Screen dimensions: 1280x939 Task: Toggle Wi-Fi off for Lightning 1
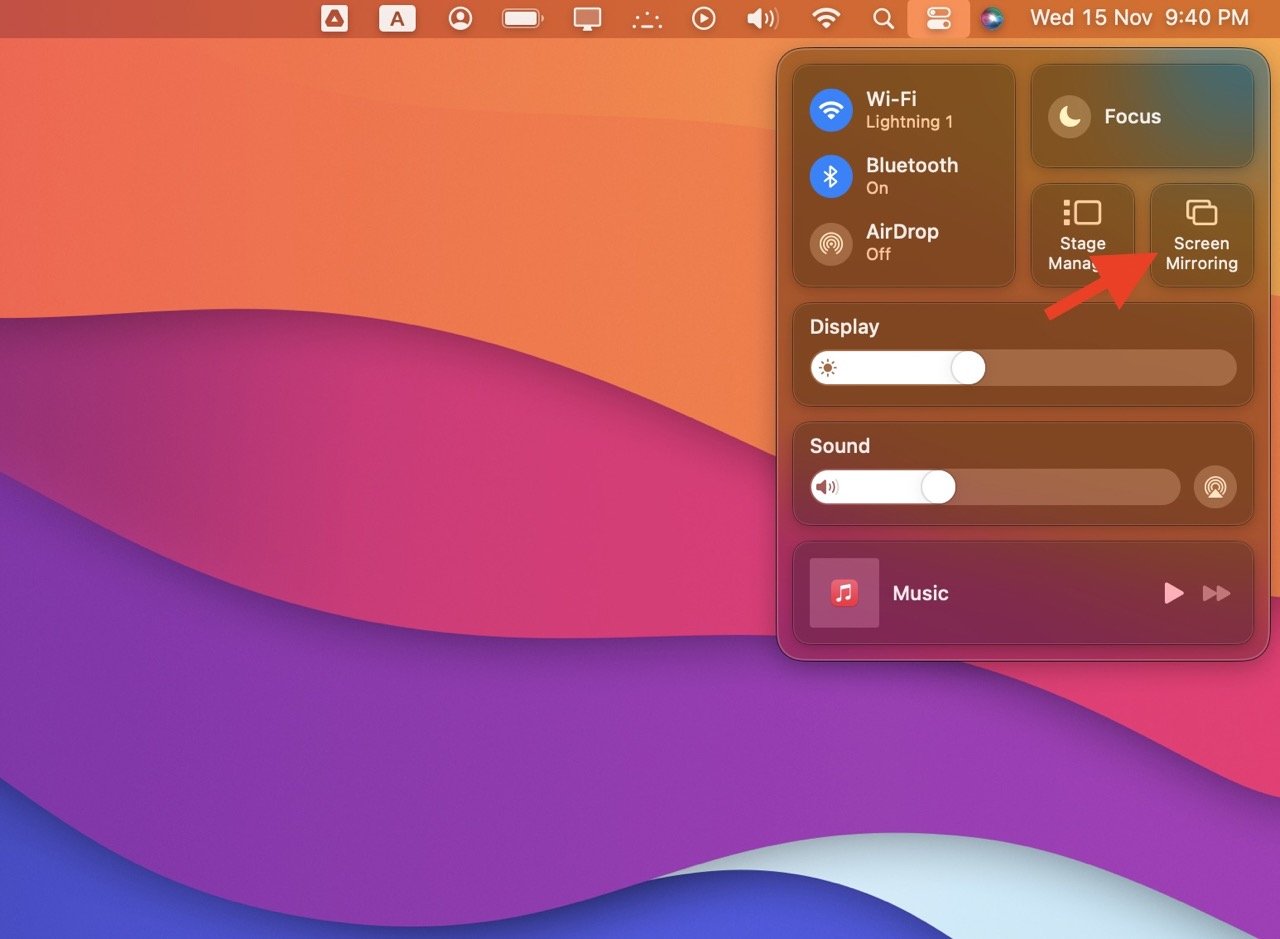831,110
